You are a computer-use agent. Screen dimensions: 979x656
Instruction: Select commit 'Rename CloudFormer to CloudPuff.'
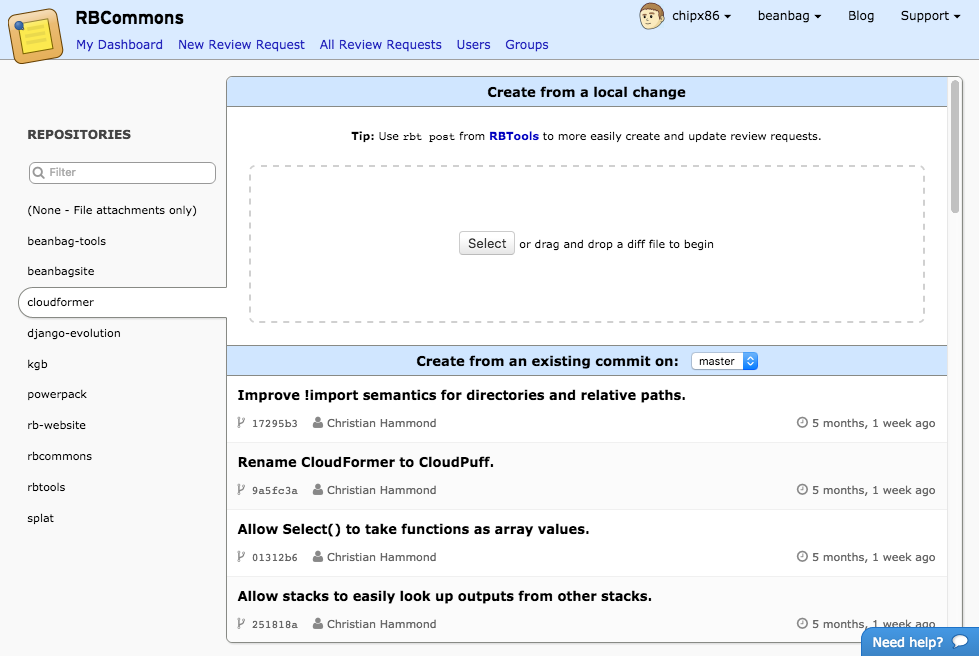587,476
